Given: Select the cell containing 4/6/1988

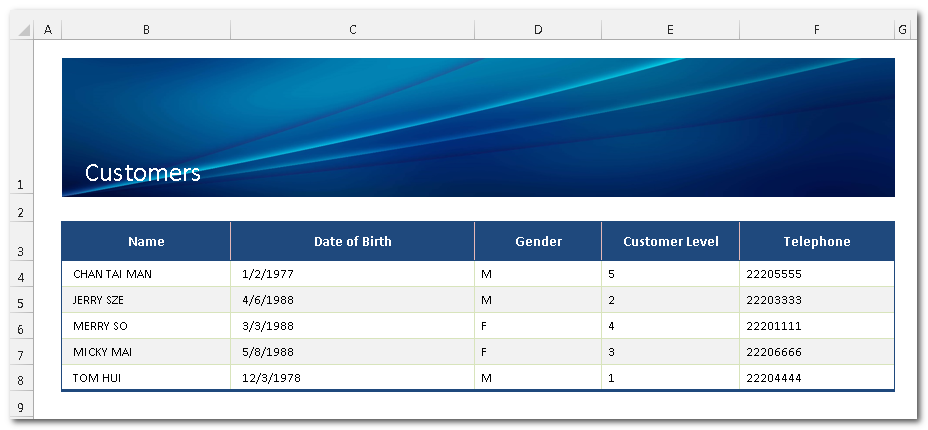Looking at the screenshot, I should click(352, 300).
